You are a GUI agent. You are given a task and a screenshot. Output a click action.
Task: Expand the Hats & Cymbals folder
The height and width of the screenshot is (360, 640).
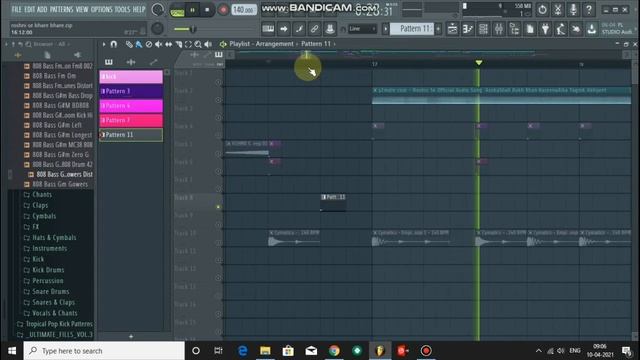tap(54, 238)
